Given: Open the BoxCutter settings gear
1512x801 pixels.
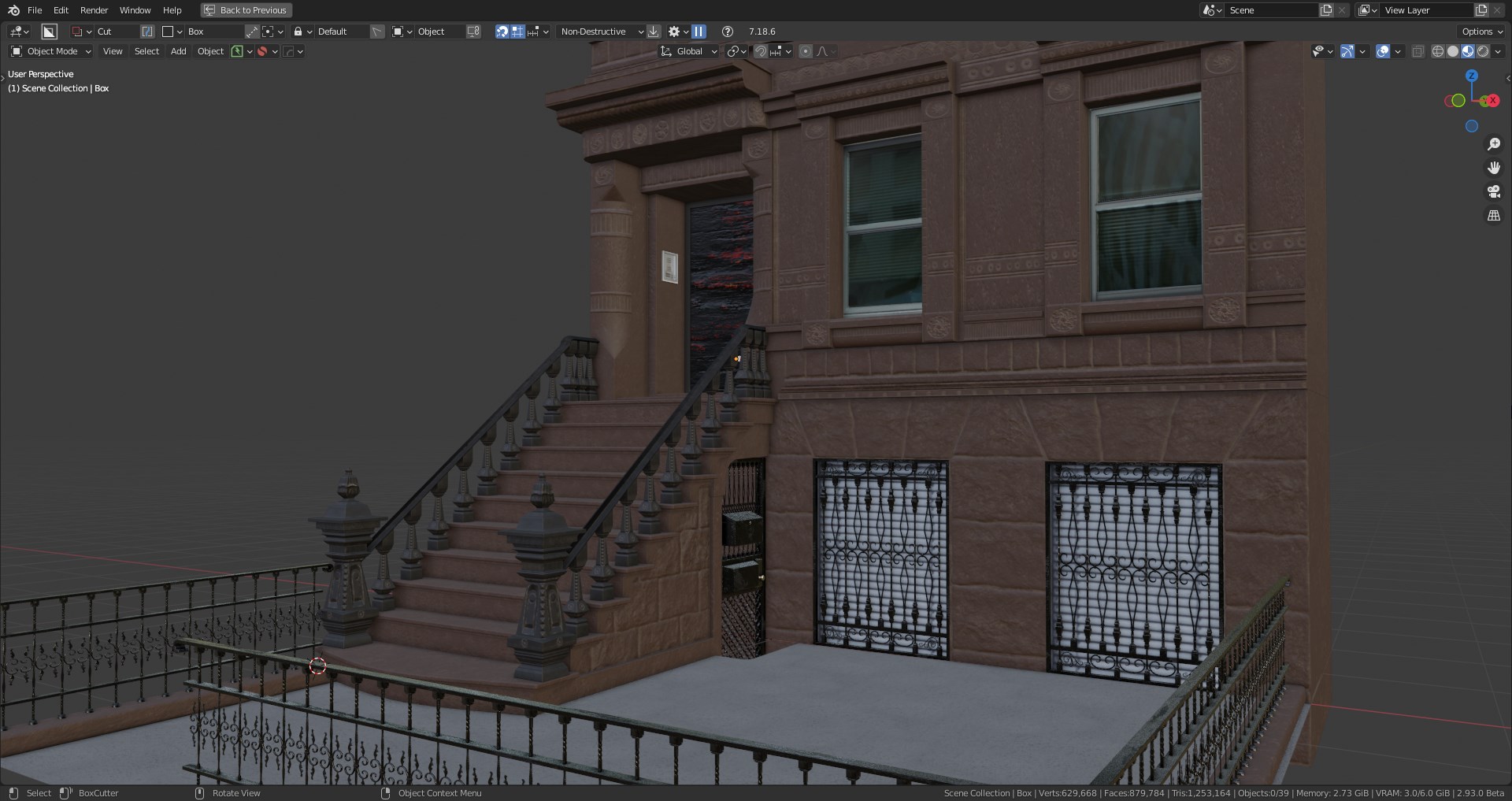Looking at the screenshot, I should click(x=678, y=32).
